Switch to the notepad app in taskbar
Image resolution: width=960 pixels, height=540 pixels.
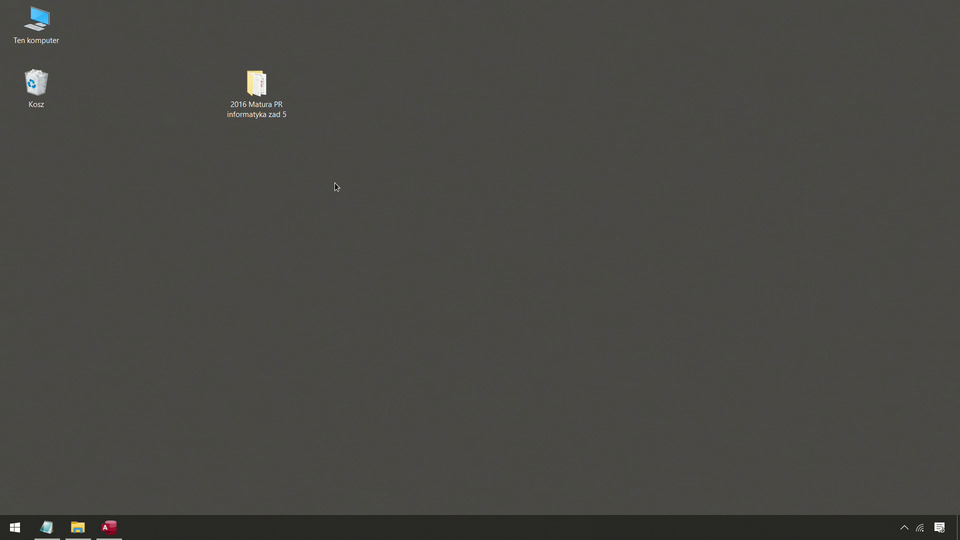pyautogui.click(x=46, y=527)
